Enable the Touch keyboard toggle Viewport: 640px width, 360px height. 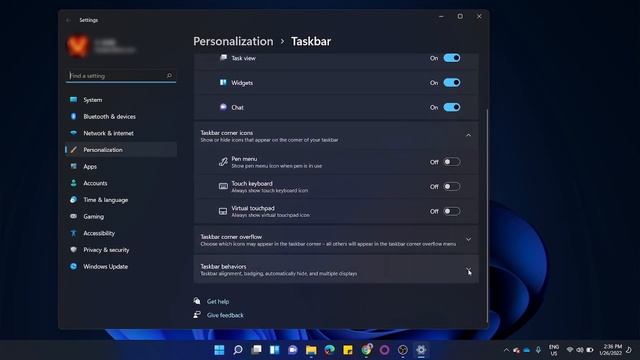[x=451, y=187]
